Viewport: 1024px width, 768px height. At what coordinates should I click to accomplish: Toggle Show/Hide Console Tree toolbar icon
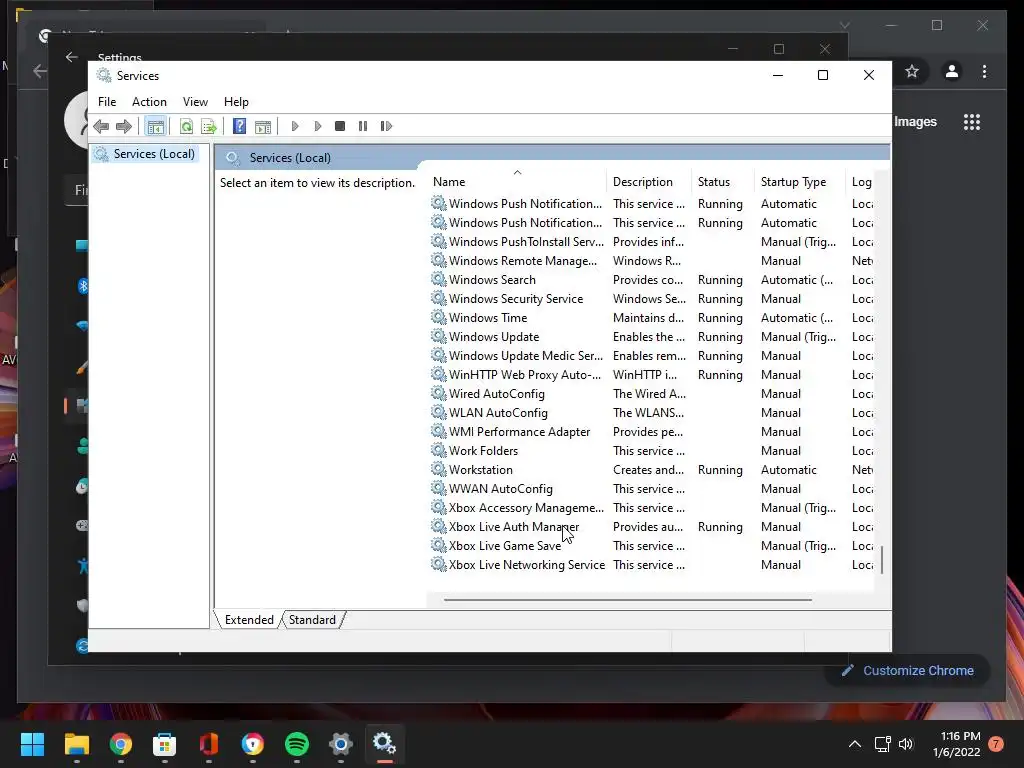click(155, 126)
